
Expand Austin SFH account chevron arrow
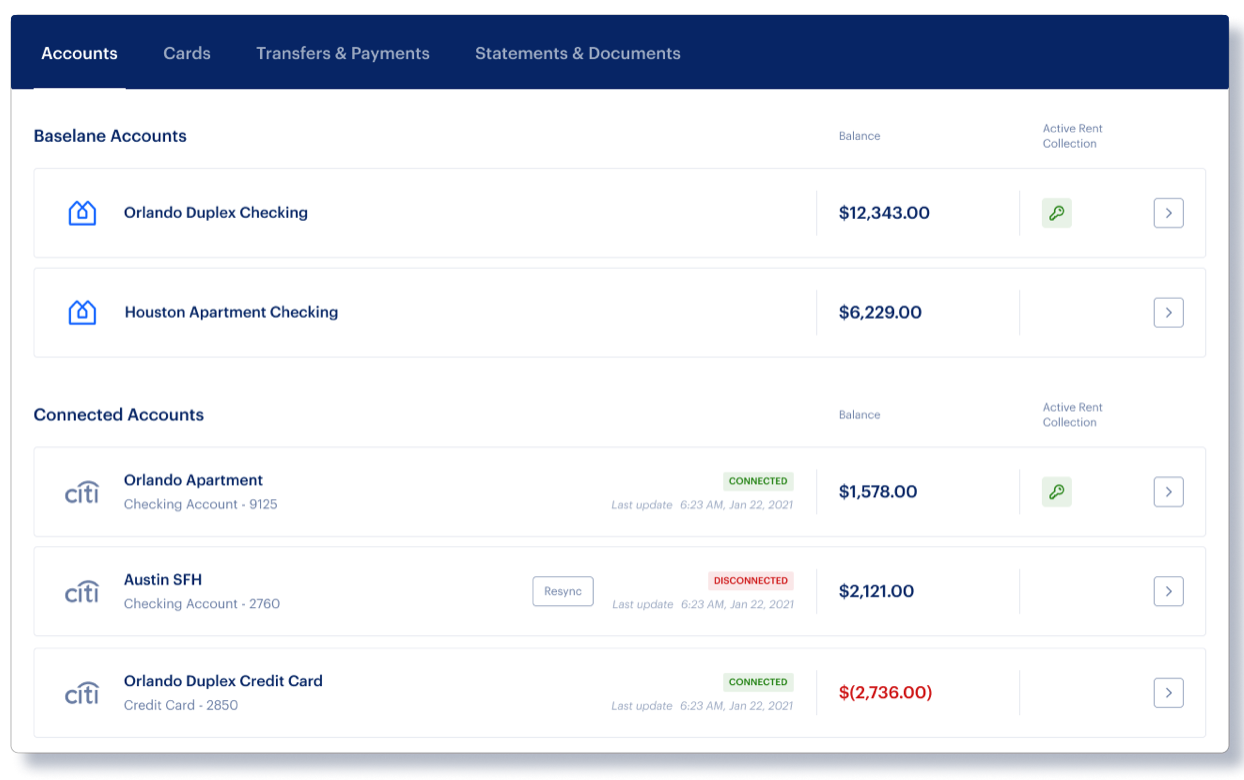(1169, 591)
